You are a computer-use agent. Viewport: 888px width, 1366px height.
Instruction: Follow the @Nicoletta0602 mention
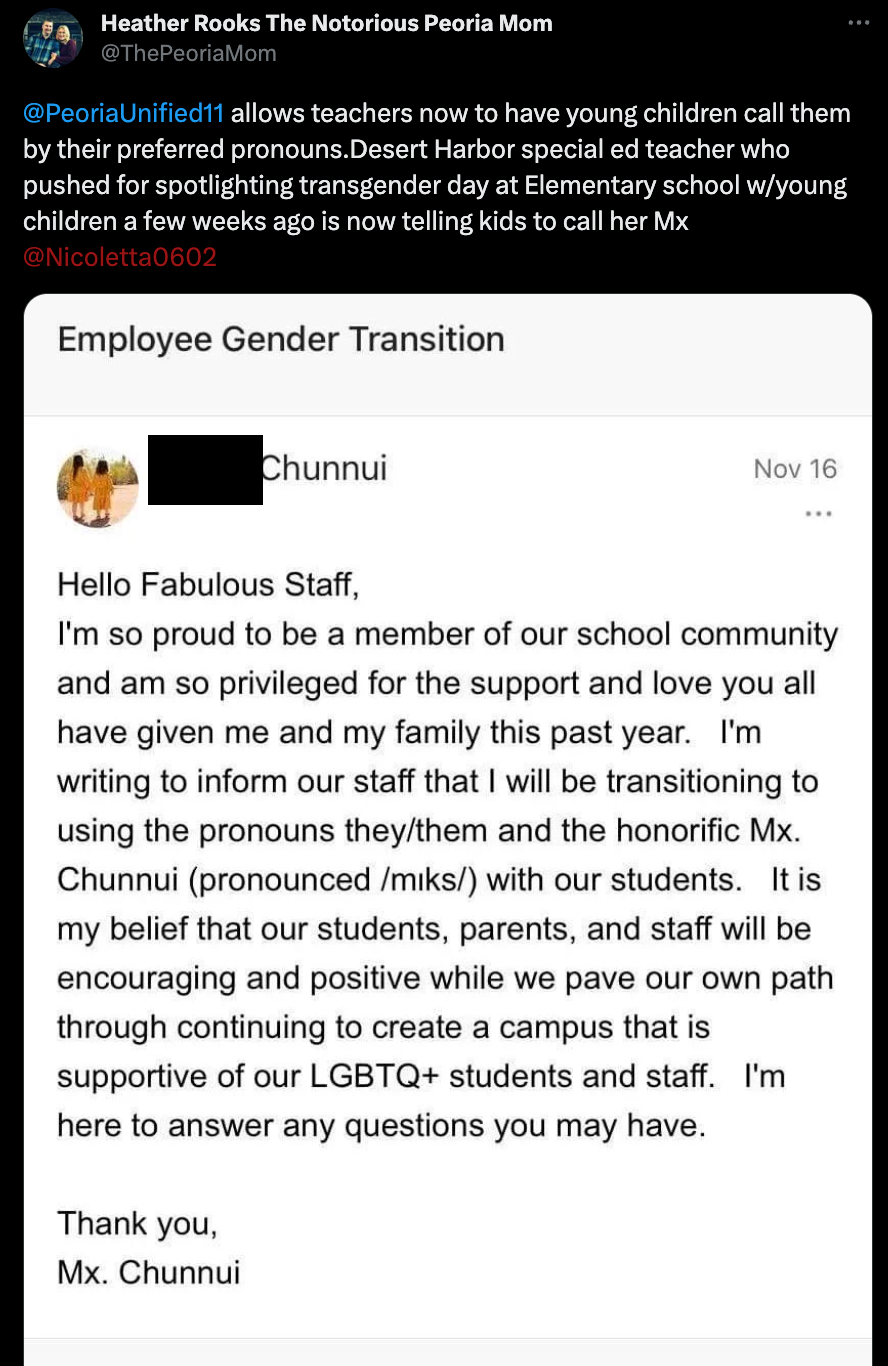click(119, 257)
